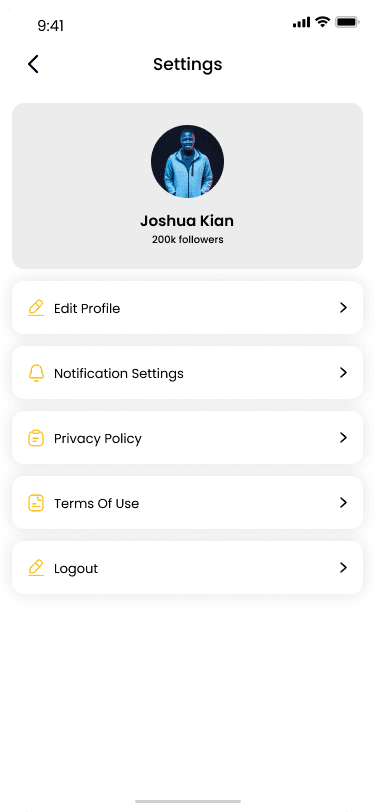This screenshot has width=375, height=812.
Task: Expand Notification Settings using its chevron
Action: [343, 372]
